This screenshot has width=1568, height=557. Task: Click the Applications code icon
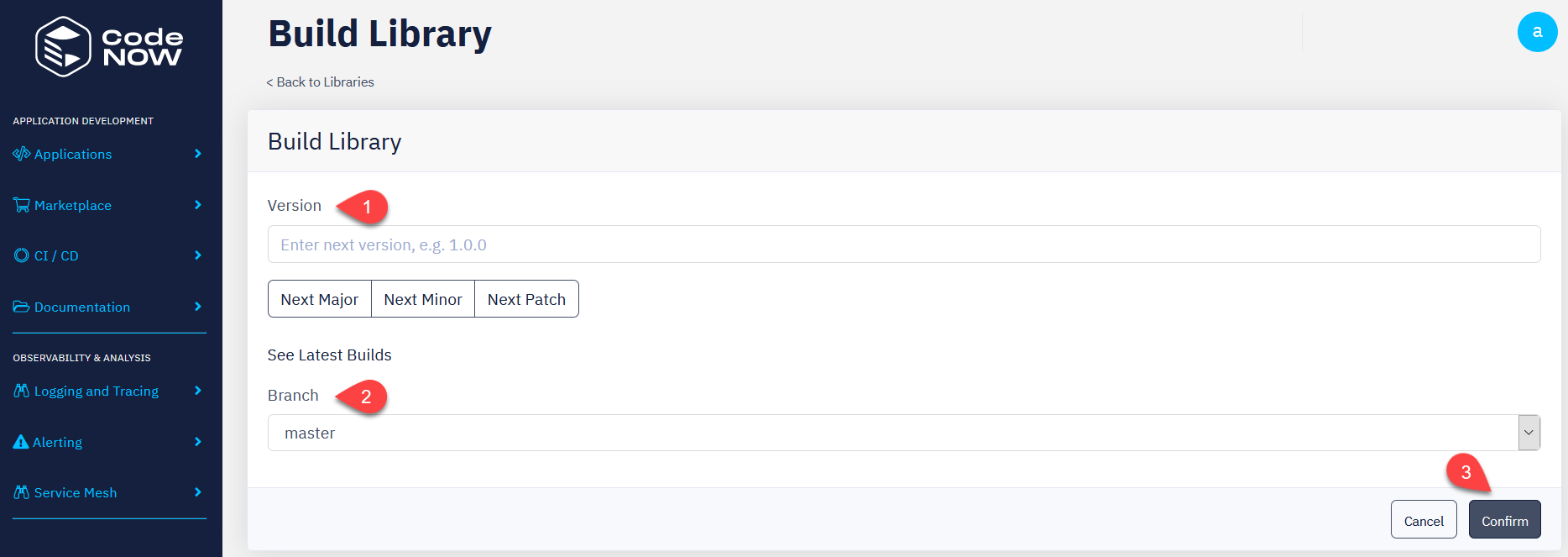click(x=21, y=154)
